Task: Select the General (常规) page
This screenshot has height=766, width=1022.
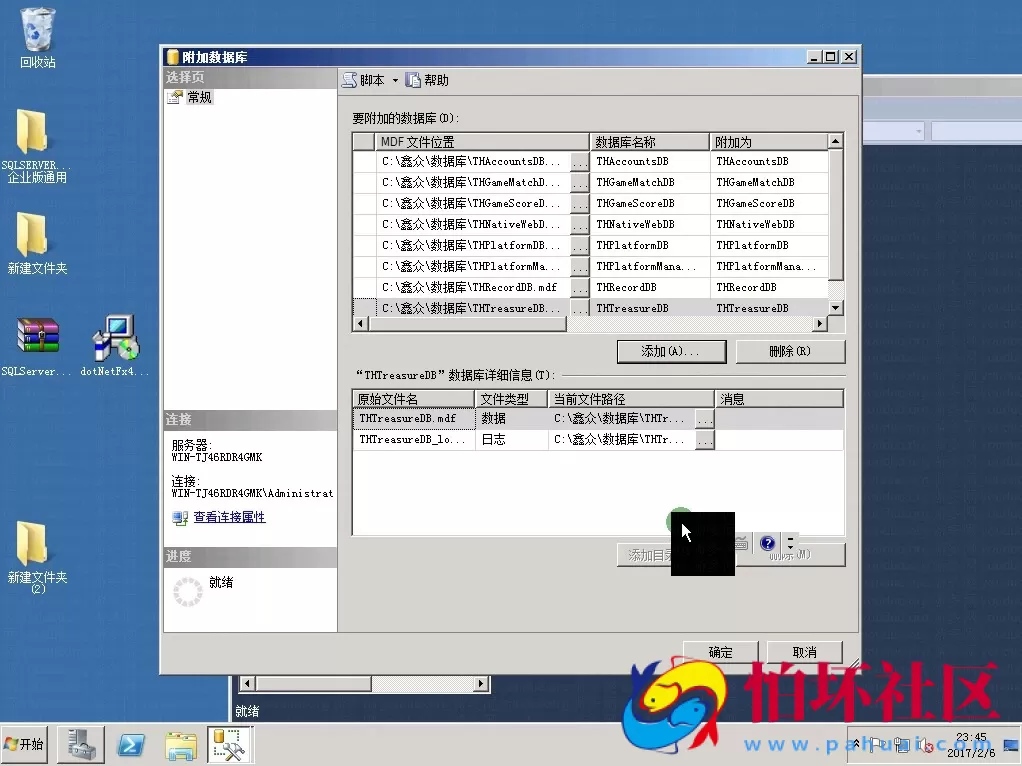Action: [x=199, y=97]
